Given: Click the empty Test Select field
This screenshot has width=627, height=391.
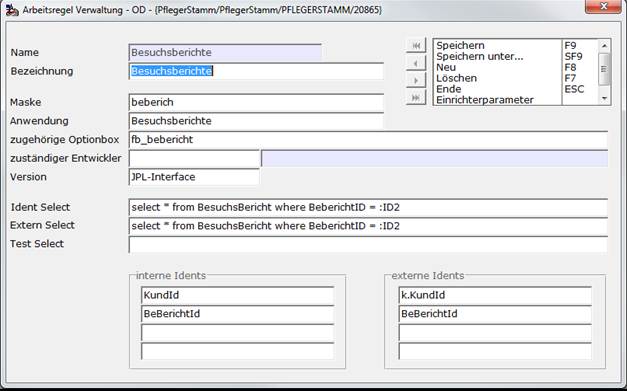Looking at the screenshot, I should pos(368,244).
